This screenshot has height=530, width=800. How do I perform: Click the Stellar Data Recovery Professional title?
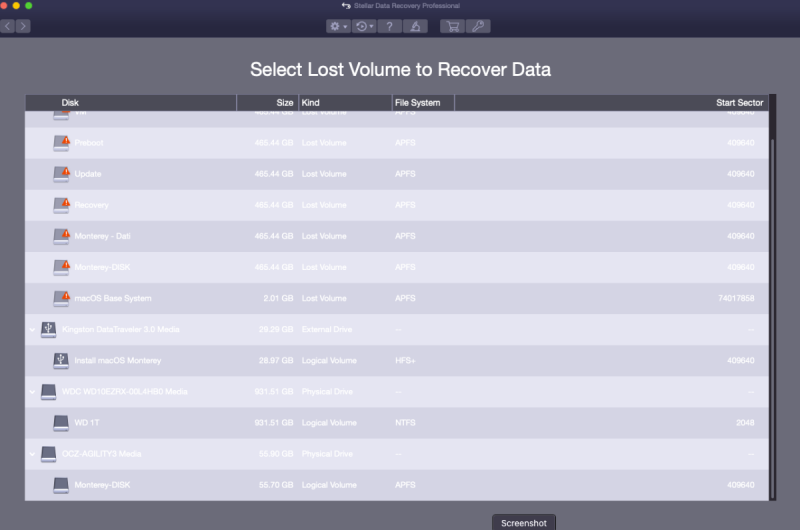tap(407, 6)
